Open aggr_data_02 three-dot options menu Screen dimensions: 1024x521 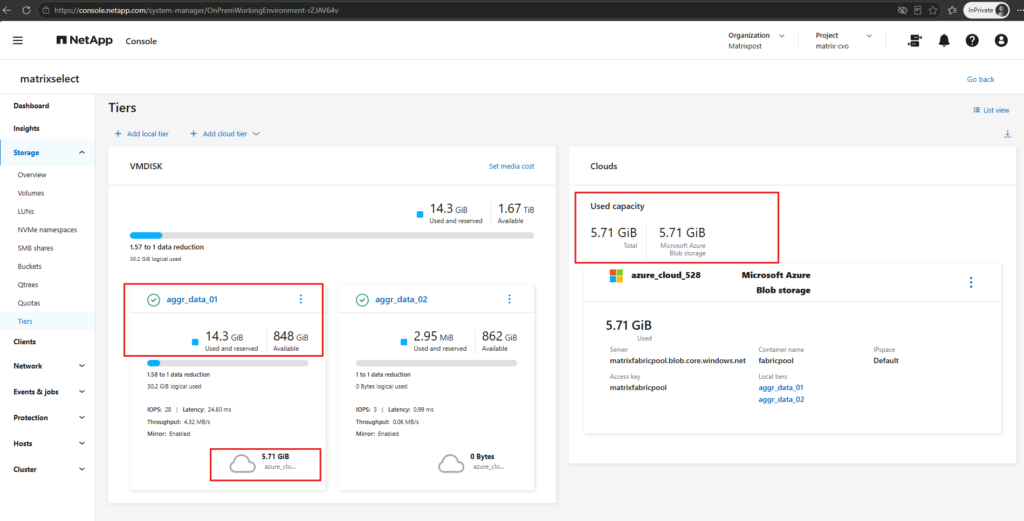click(x=509, y=299)
